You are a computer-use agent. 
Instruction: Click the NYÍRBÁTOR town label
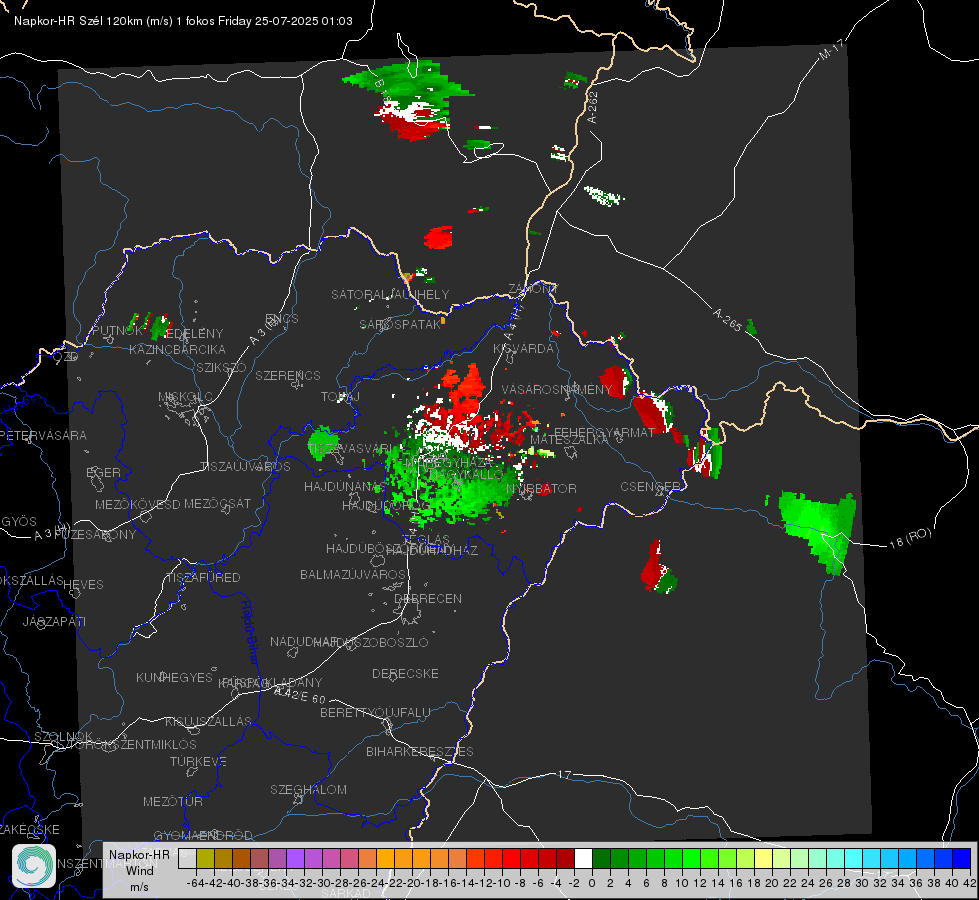[x=541, y=488]
